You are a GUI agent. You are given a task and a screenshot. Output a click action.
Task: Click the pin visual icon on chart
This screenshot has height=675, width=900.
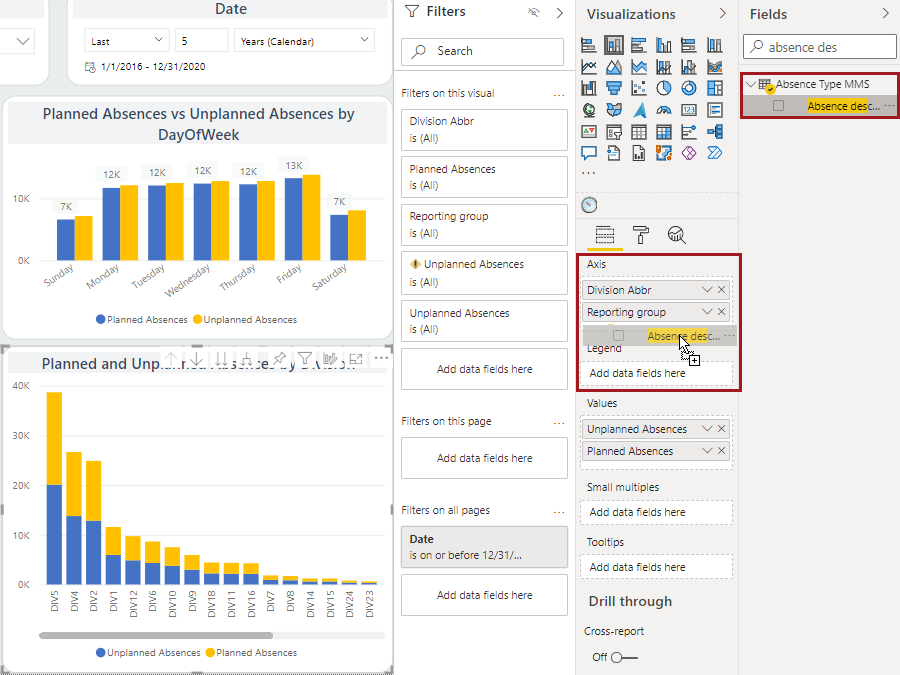[280, 360]
